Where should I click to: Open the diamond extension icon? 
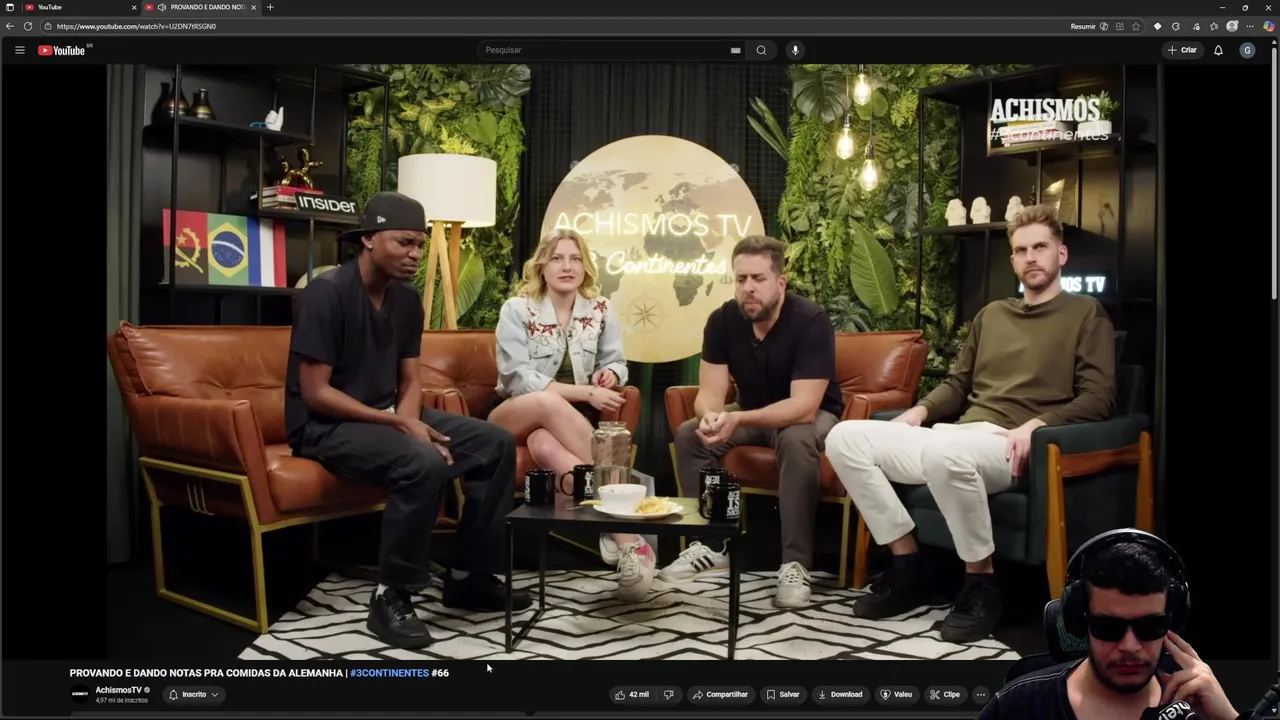(1158, 26)
